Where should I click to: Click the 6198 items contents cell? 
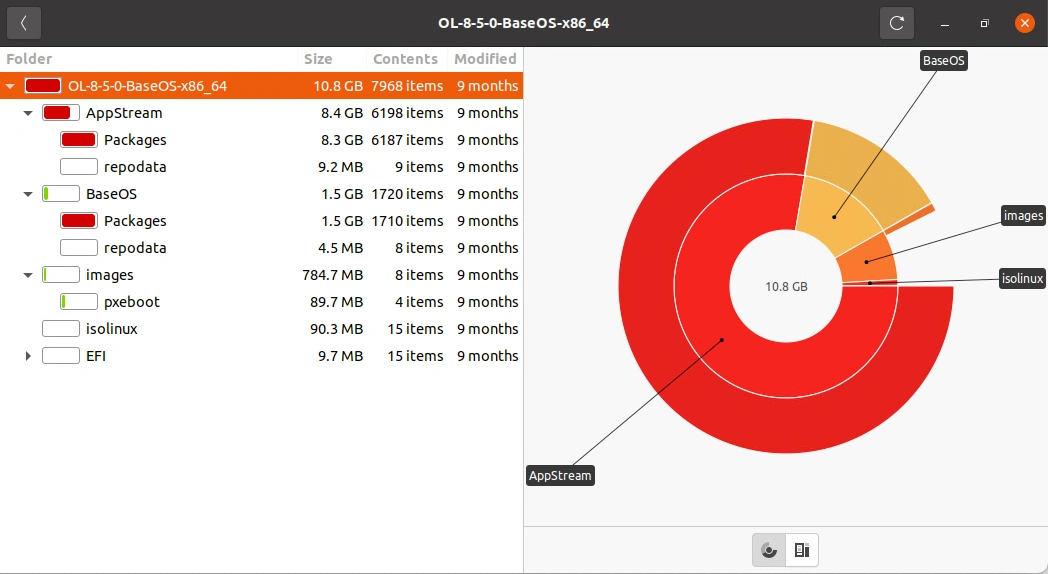pyautogui.click(x=407, y=113)
